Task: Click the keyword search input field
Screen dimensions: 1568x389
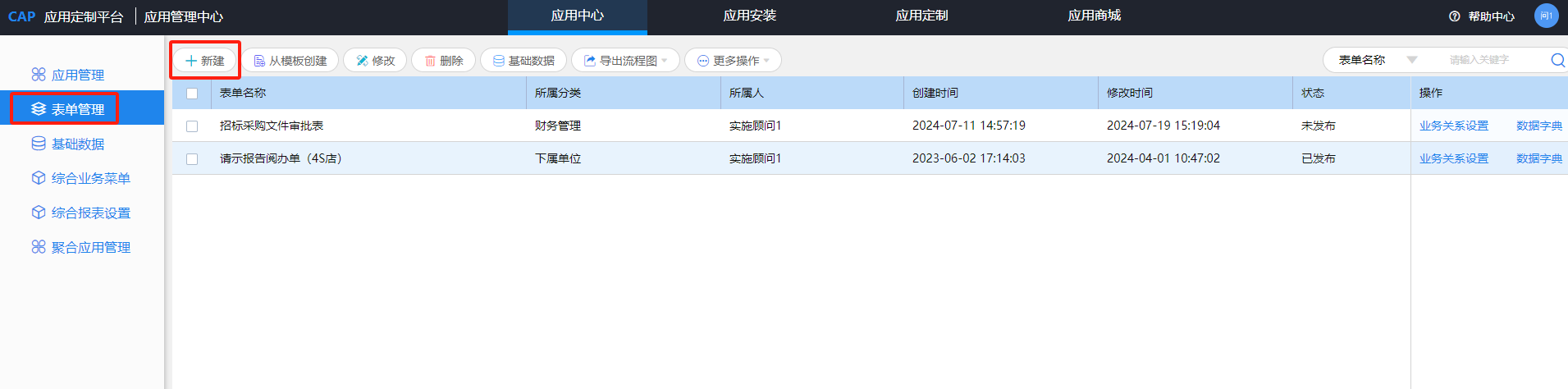Action: point(1485,60)
